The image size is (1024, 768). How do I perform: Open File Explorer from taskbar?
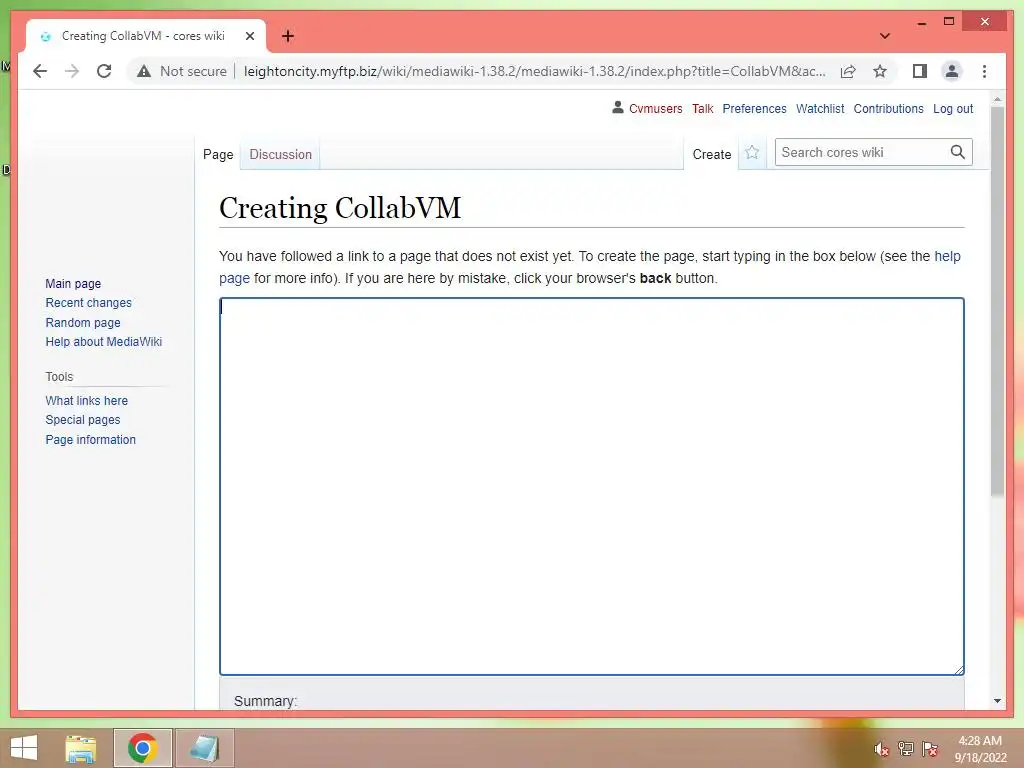81,748
